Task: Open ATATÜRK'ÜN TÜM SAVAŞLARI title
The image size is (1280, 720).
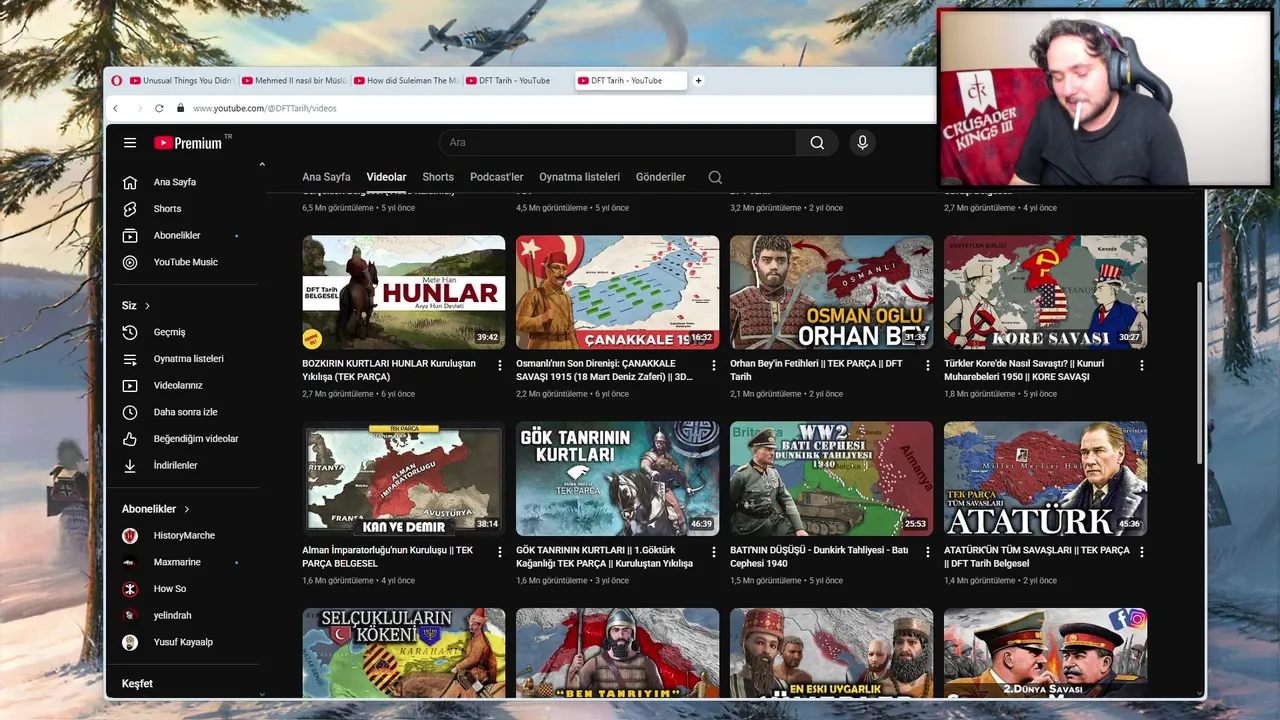Action: pos(1036,556)
